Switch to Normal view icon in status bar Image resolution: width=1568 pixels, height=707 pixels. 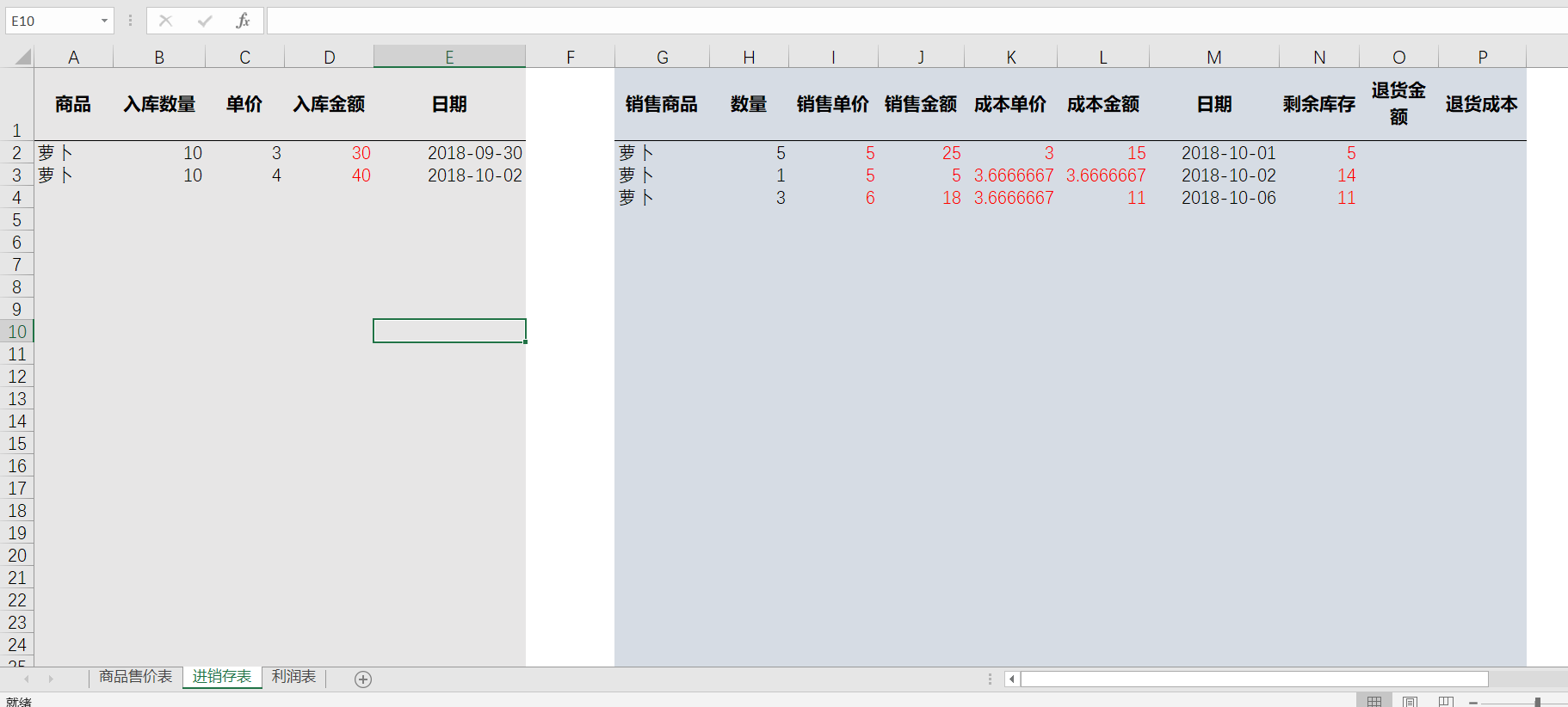(x=1374, y=701)
